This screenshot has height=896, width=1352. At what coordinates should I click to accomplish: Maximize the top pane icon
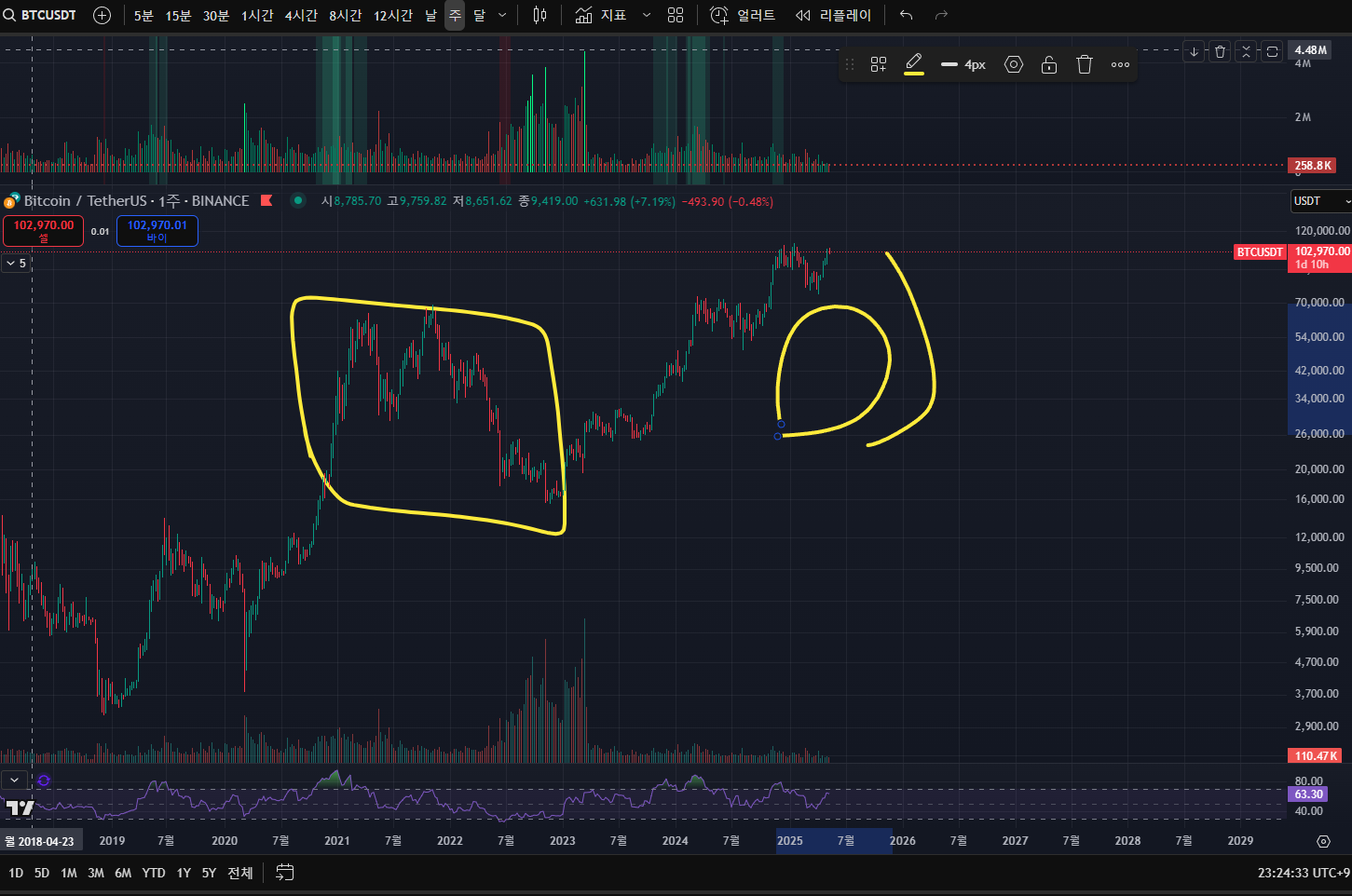[x=1272, y=51]
